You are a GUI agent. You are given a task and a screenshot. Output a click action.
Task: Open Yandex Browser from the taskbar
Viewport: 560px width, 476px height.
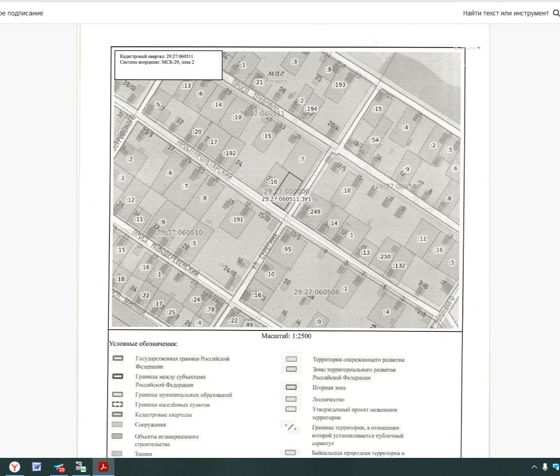pyautogui.click(x=15, y=467)
